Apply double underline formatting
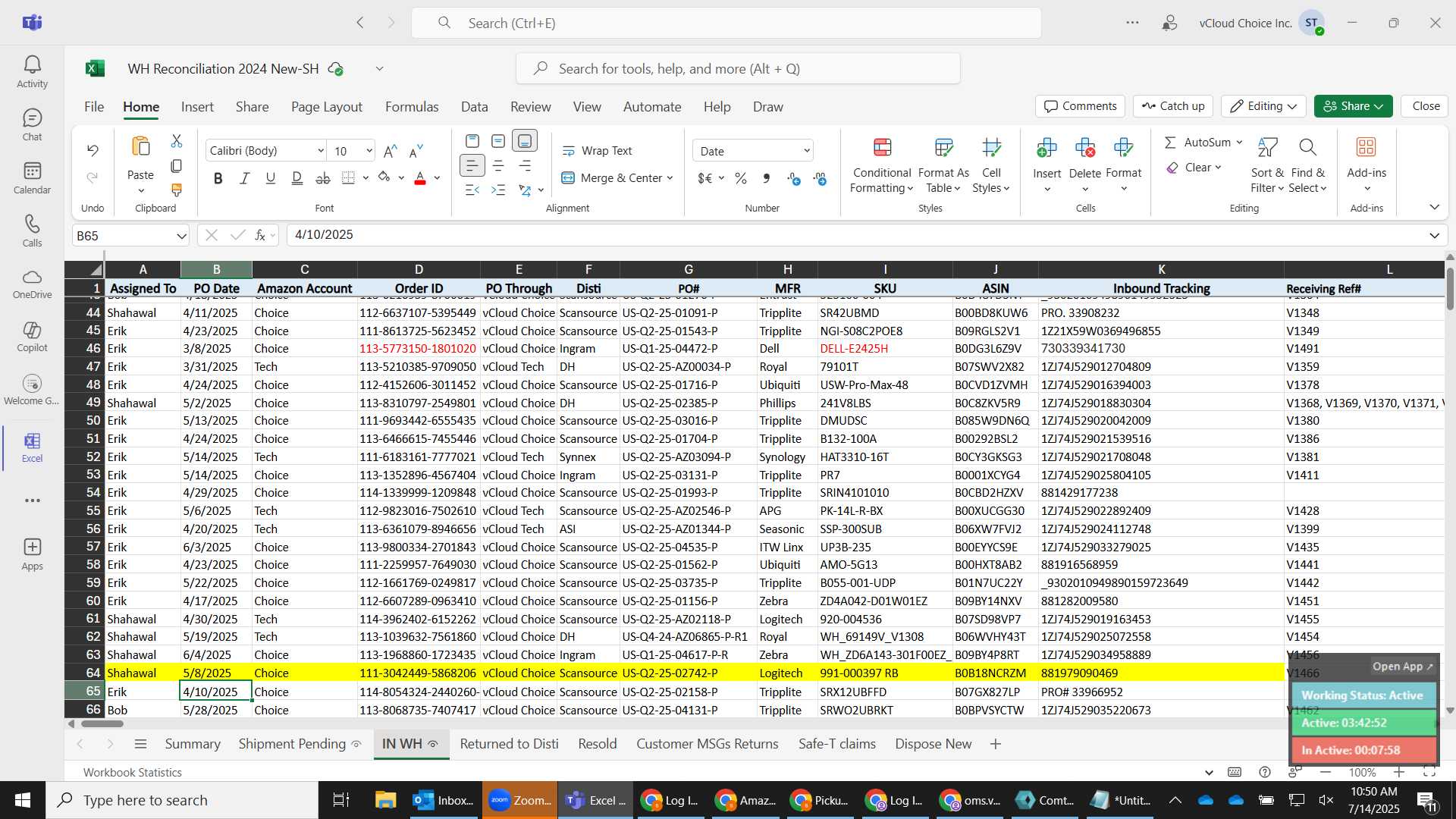 [x=297, y=178]
